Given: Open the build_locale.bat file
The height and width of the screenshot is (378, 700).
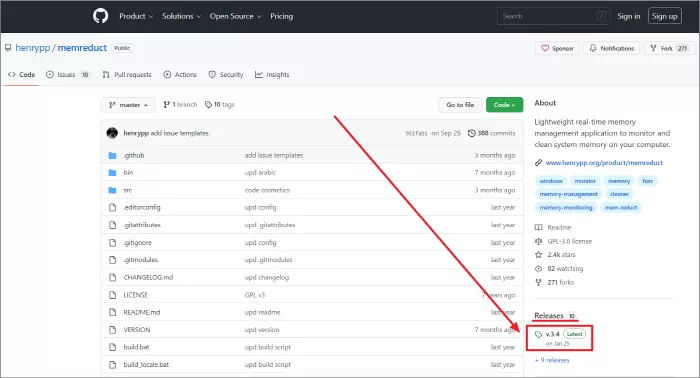Looking at the screenshot, I should point(146,365).
